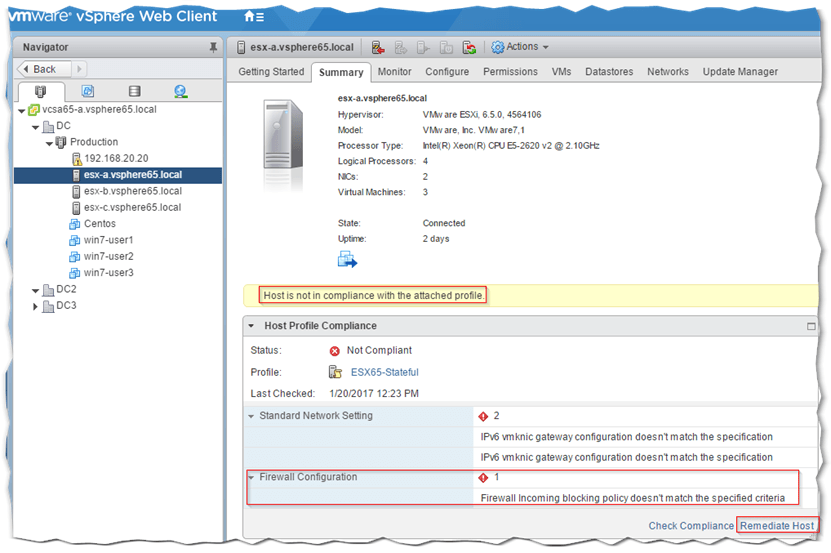Select the Centos virtual machine
This screenshot has height=553, width=831.
pos(100,224)
